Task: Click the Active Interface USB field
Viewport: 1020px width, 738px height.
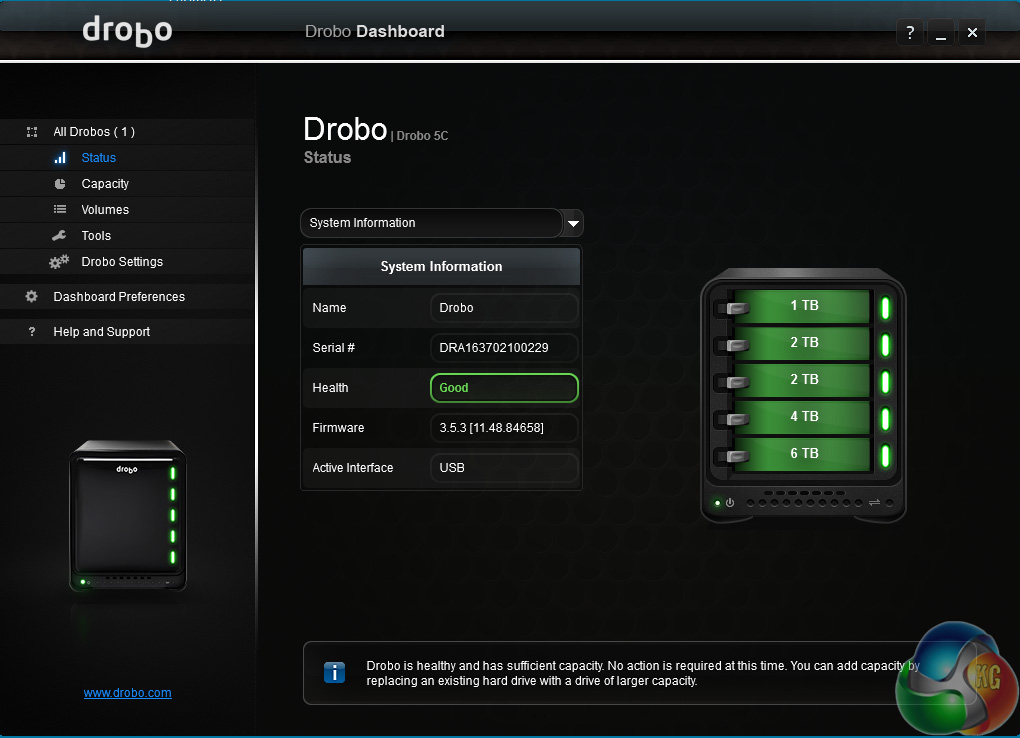Action: click(x=504, y=468)
